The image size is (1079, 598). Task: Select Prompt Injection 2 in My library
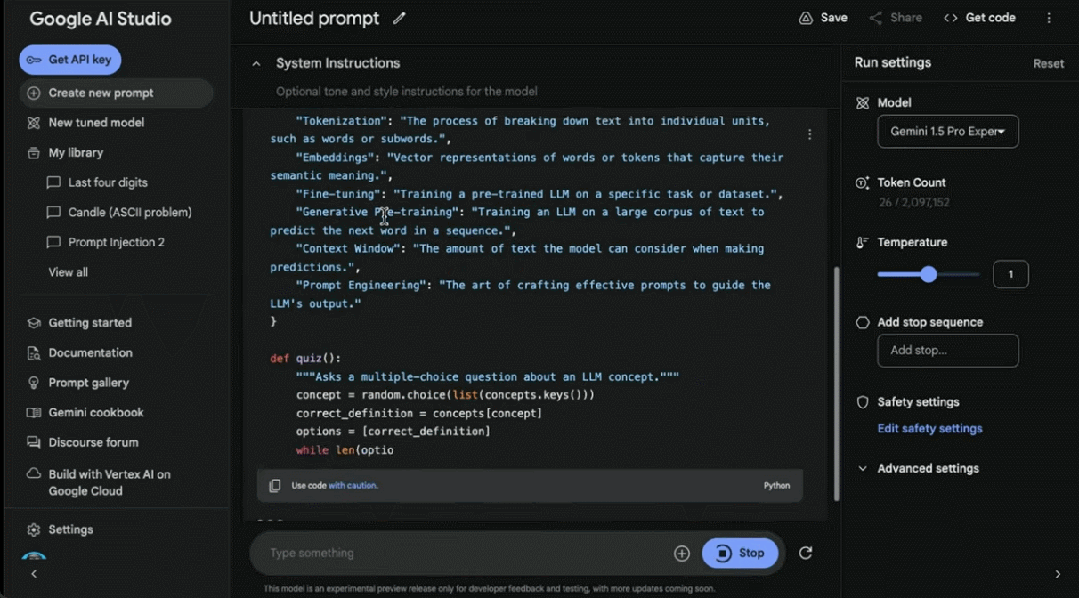coord(117,241)
